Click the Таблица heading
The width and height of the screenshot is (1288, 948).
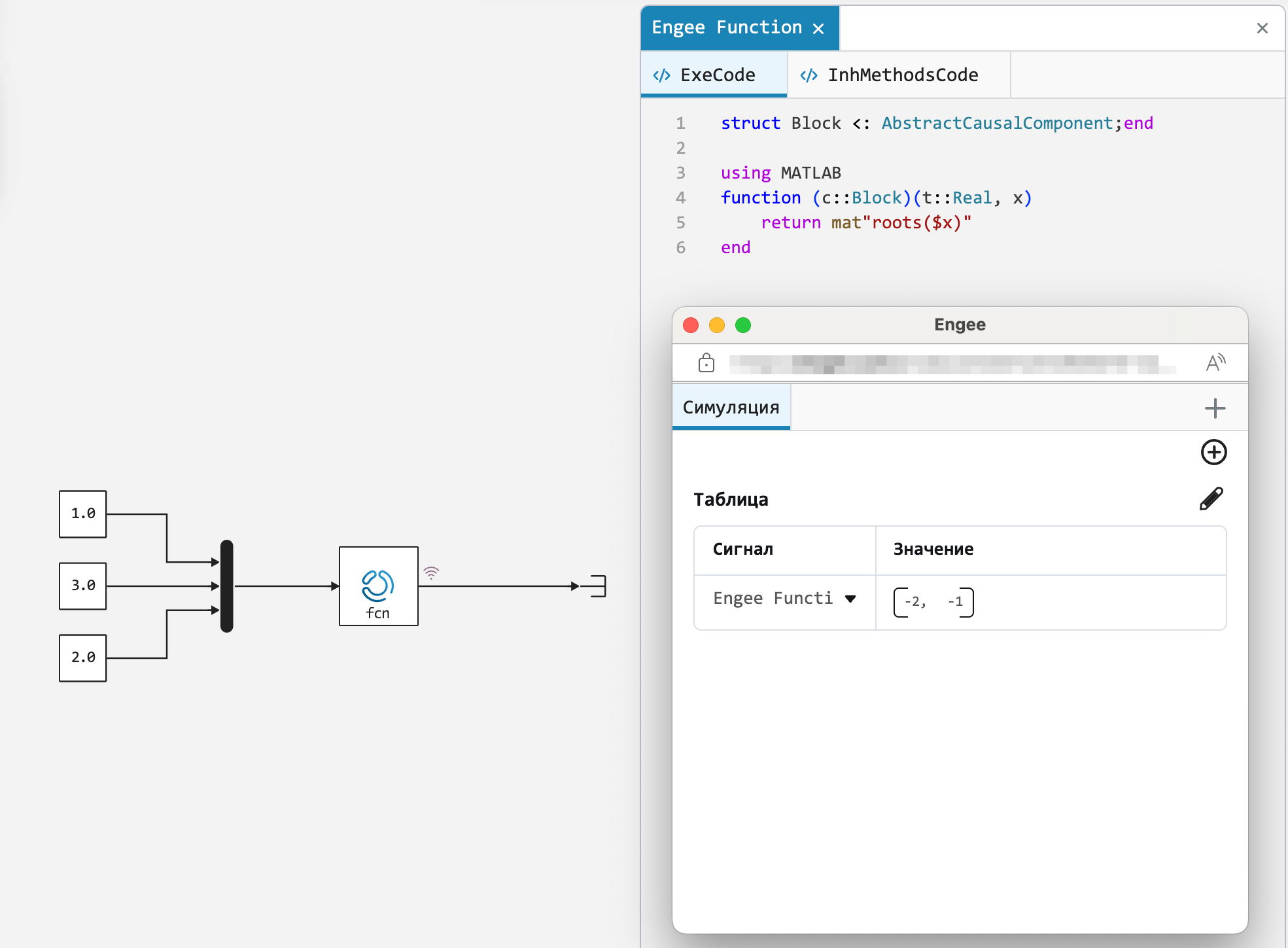tap(731, 499)
